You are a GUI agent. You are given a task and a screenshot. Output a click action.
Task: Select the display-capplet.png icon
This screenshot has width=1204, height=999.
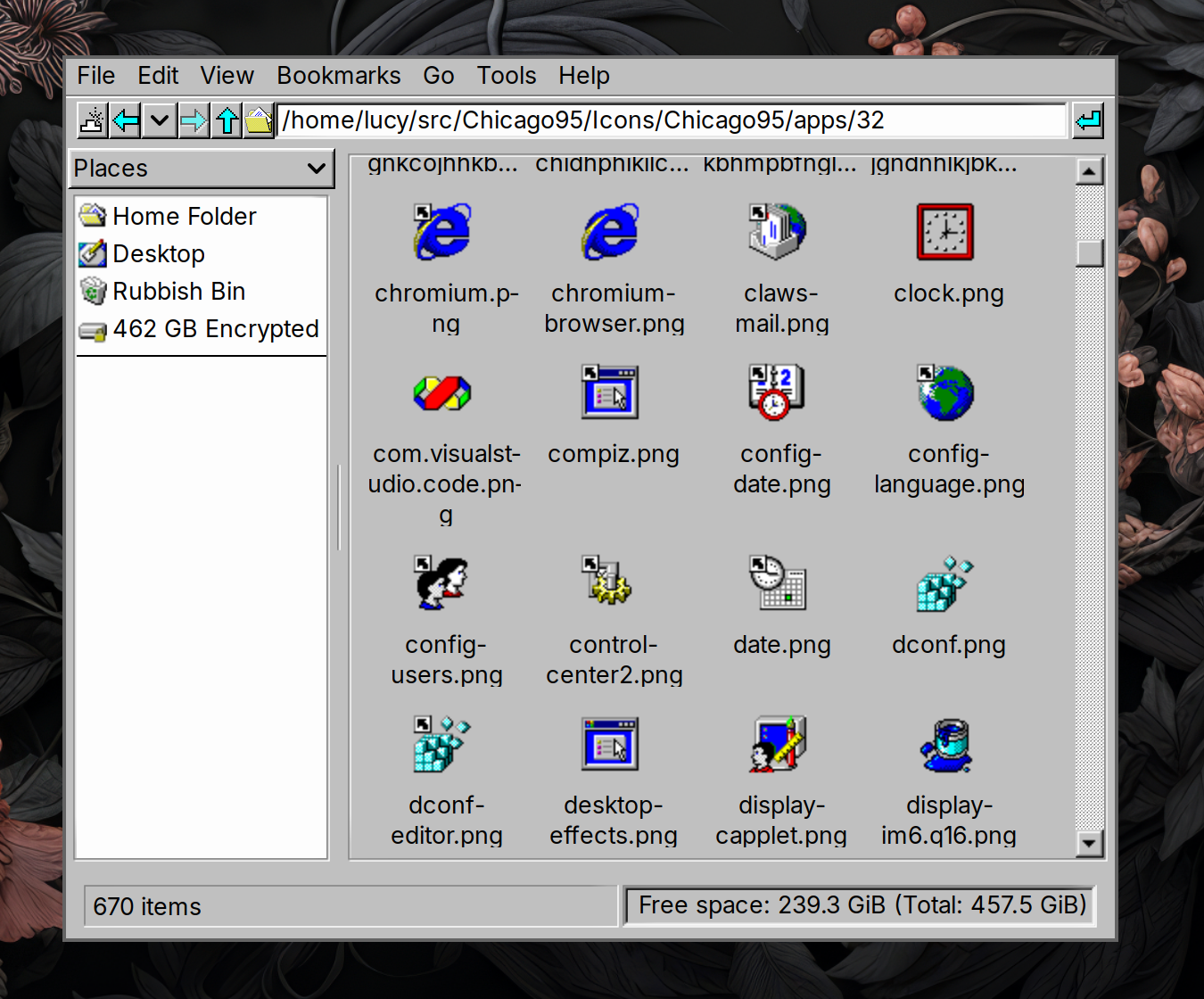(x=778, y=744)
